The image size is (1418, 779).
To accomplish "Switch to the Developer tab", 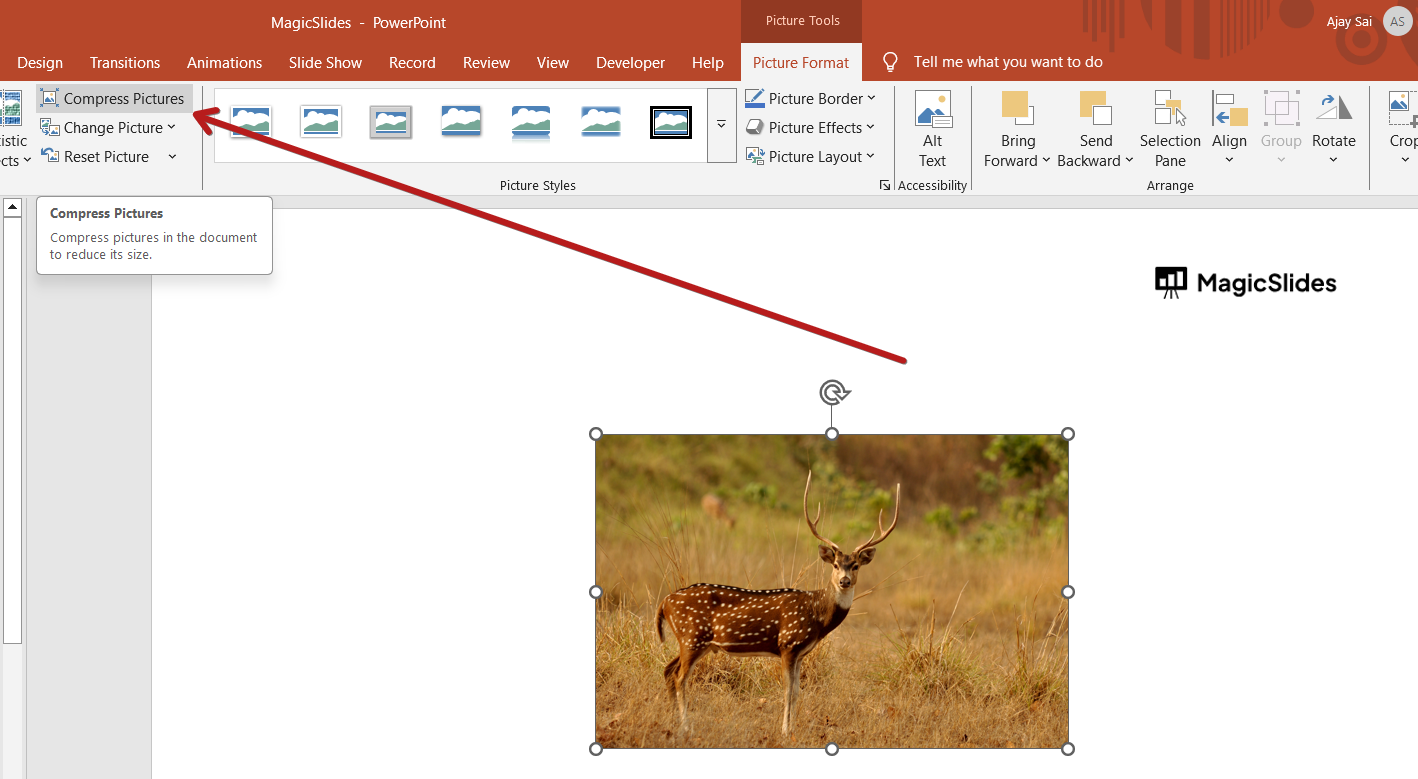I will 630,62.
